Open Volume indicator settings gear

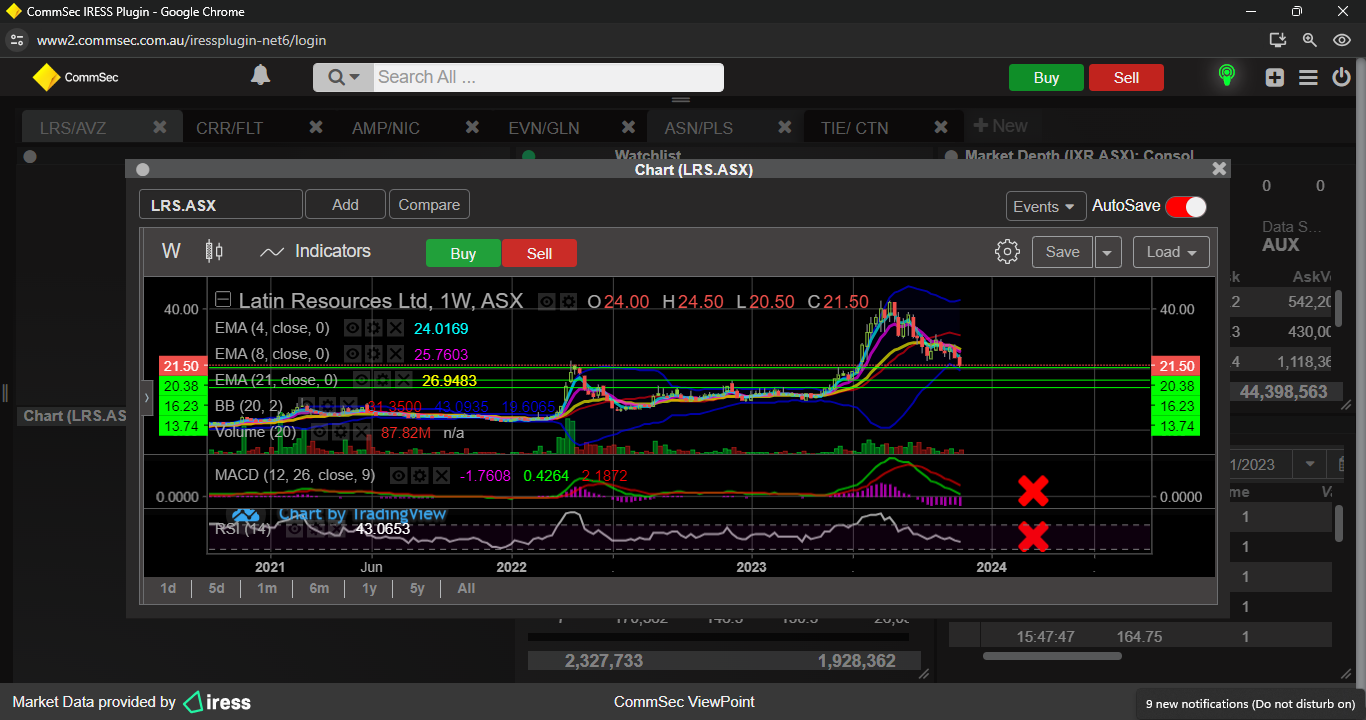[x=340, y=432]
